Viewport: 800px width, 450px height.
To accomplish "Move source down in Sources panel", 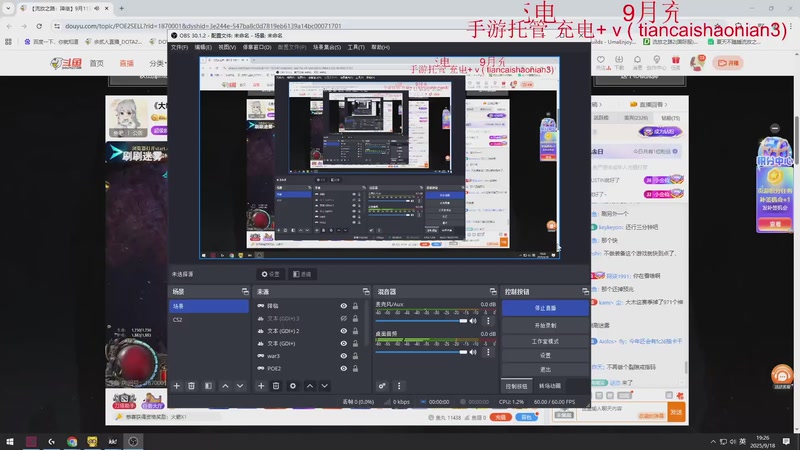I will pos(324,386).
